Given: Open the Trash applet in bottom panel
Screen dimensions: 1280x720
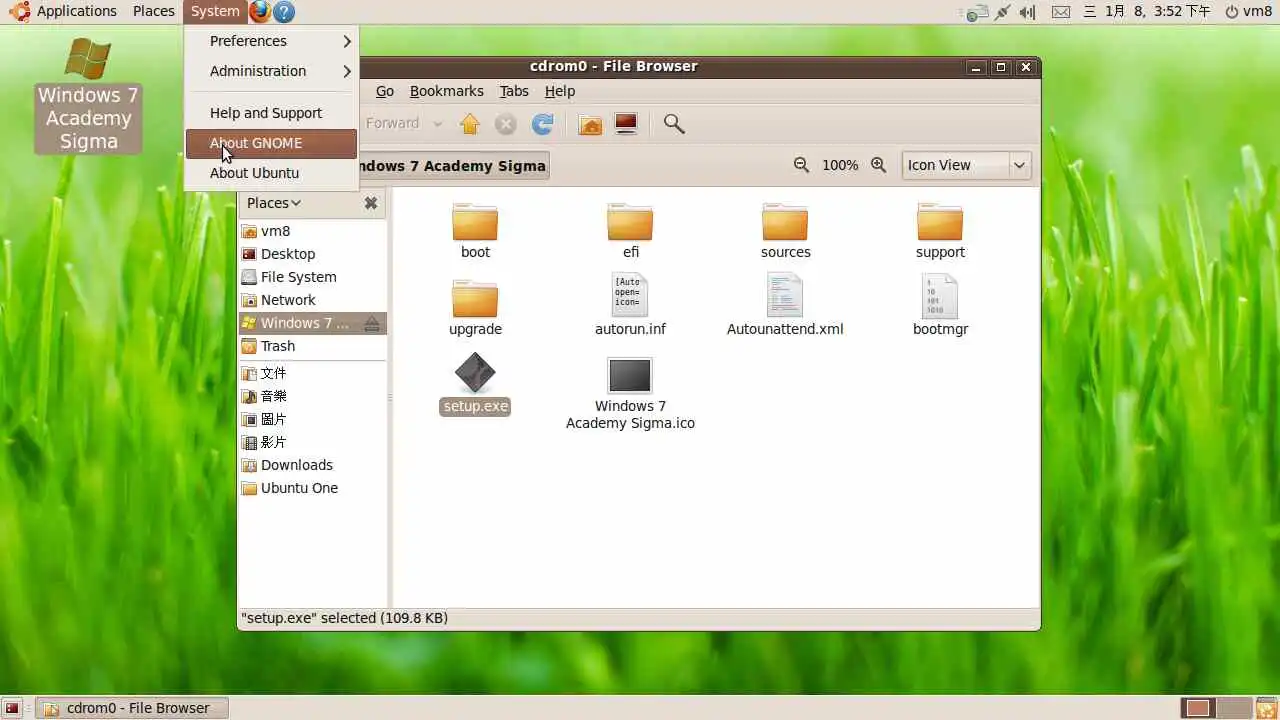Looking at the screenshot, I should [x=1266, y=708].
